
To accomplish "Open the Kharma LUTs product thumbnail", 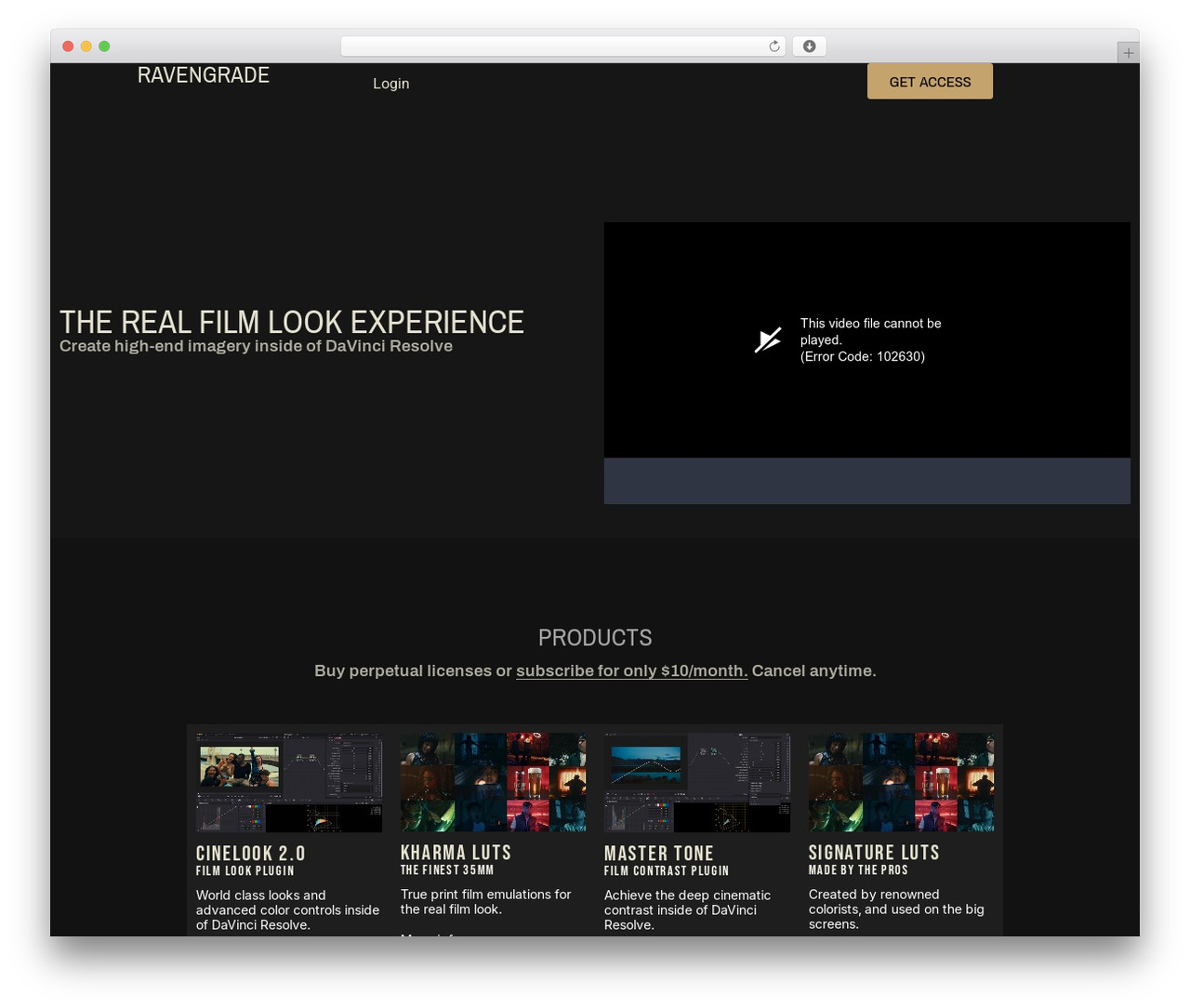I will tap(493, 782).
